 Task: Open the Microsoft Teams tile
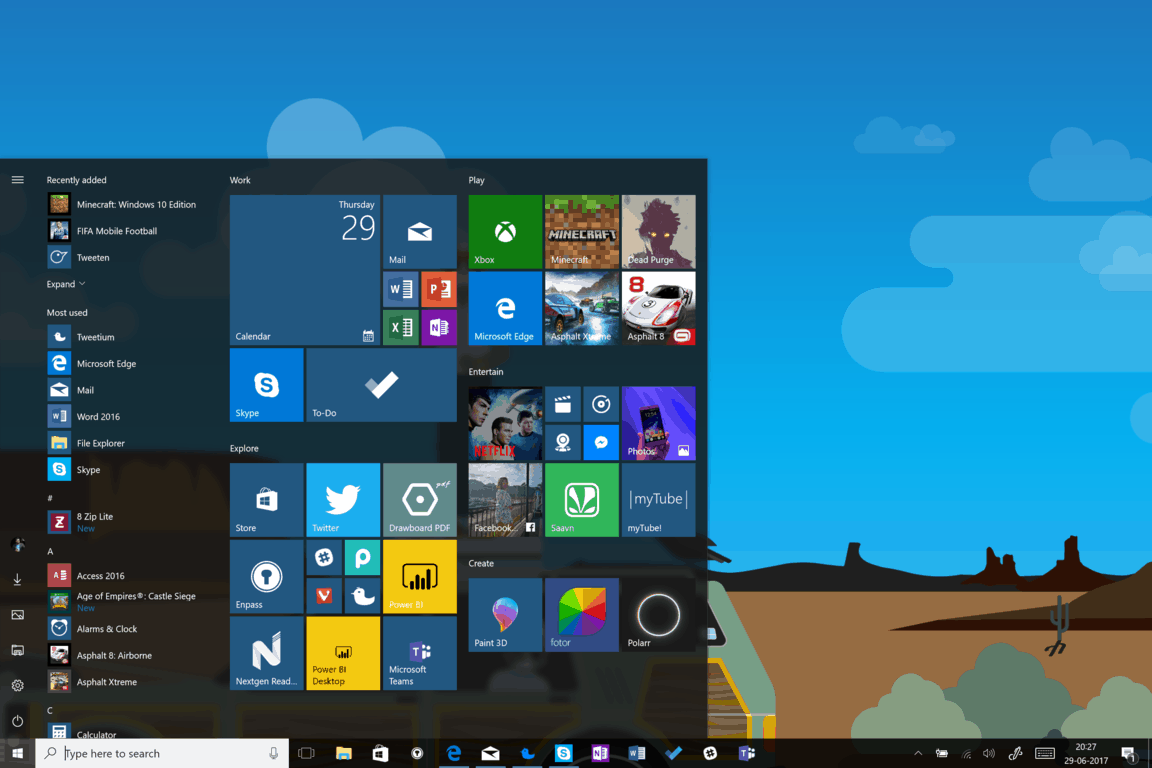point(420,653)
